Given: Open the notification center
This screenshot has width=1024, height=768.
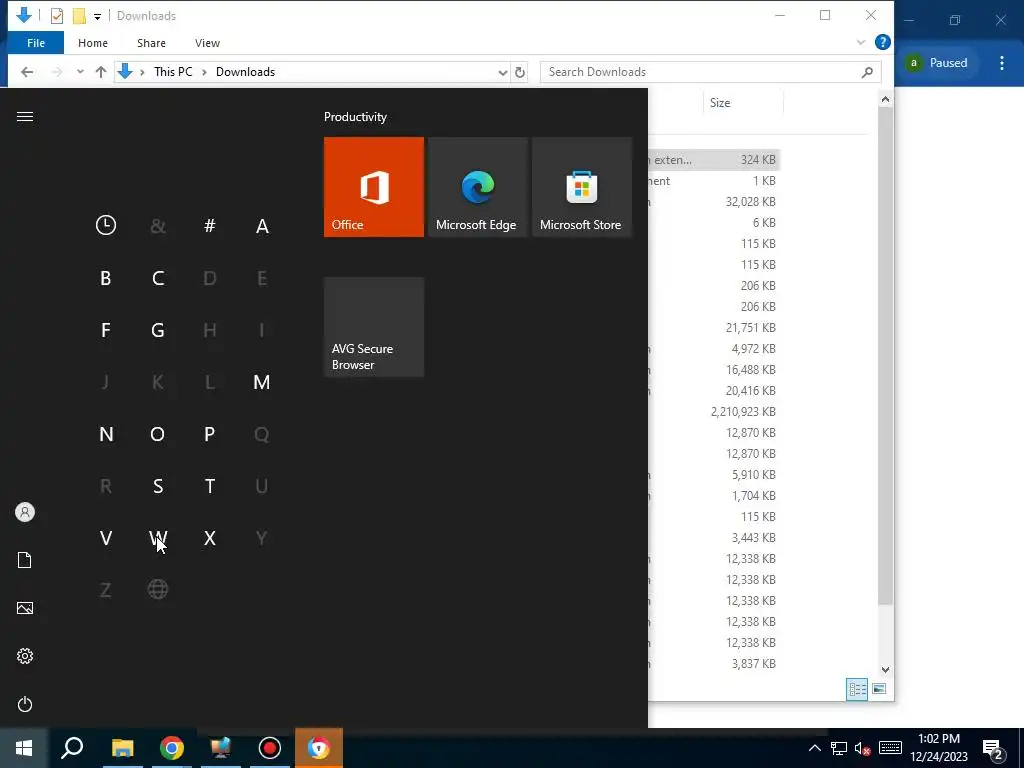Looking at the screenshot, I should point(993,748).
